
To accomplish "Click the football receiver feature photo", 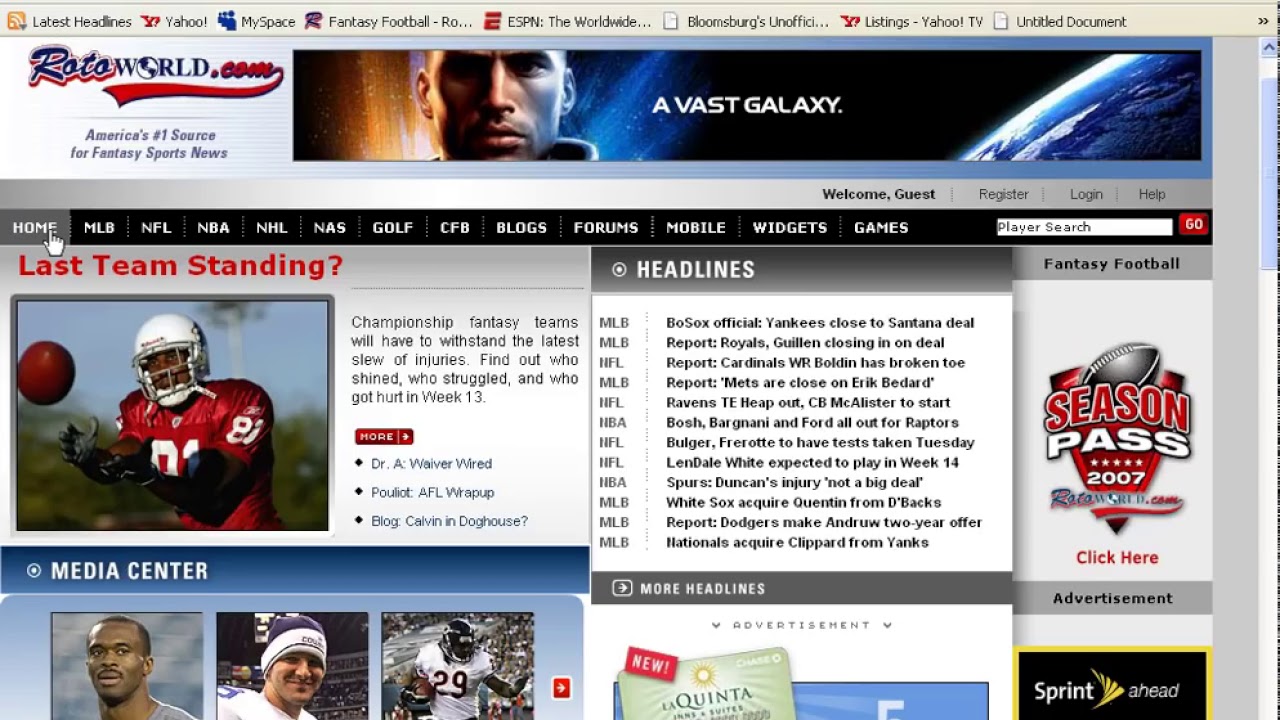I will (x=172, y=415).
